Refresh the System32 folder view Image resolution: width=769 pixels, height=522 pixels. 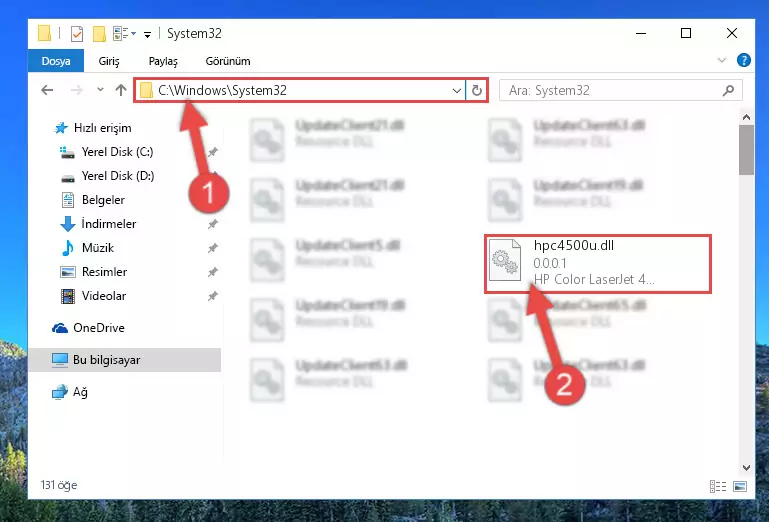click(x=477, y=91)
